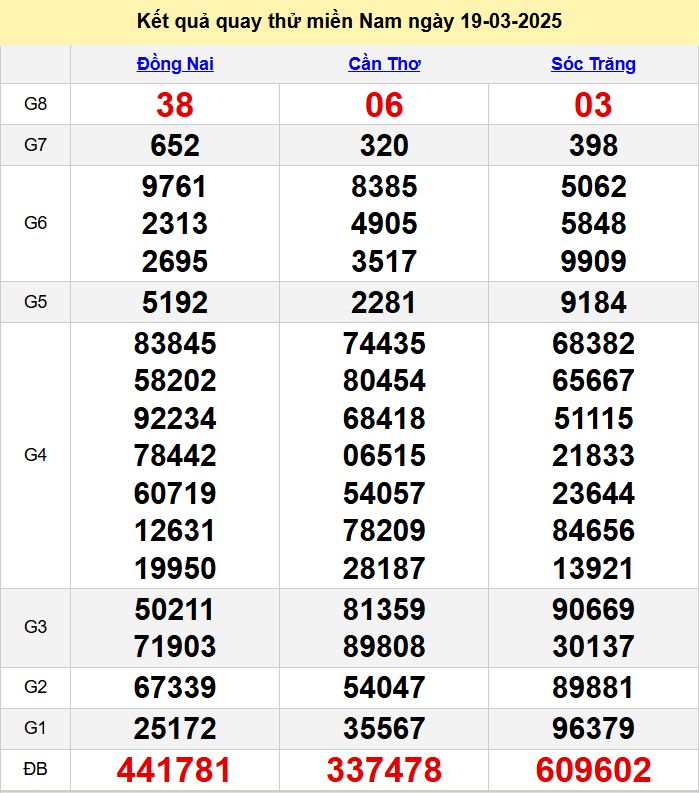Click G5 number 2281
699x793 pixels.
(x=384, y=303)
